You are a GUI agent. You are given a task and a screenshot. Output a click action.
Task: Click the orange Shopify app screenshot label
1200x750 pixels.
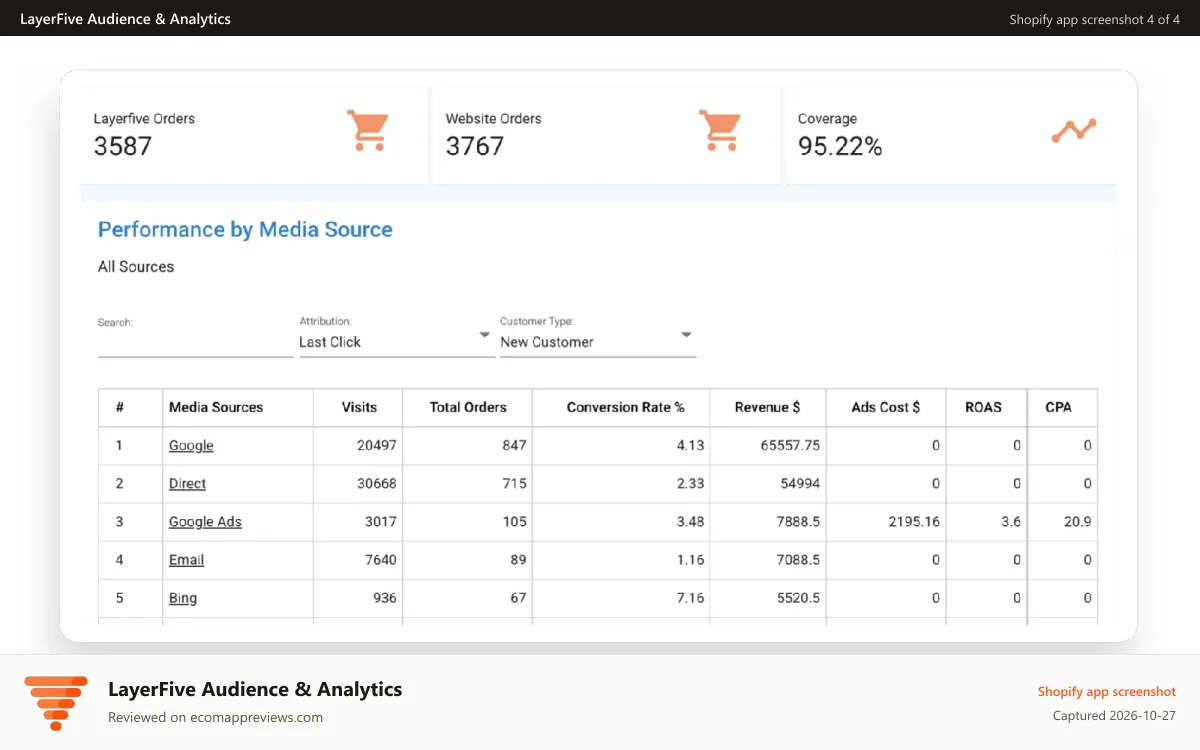(1107, 692)
